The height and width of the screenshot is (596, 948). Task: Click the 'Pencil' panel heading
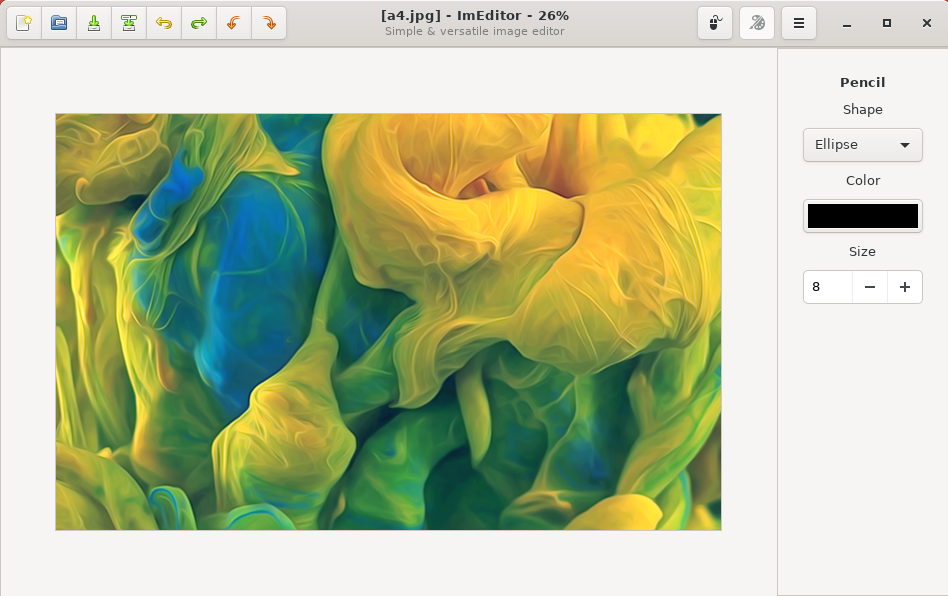click(x=863, y=82)
